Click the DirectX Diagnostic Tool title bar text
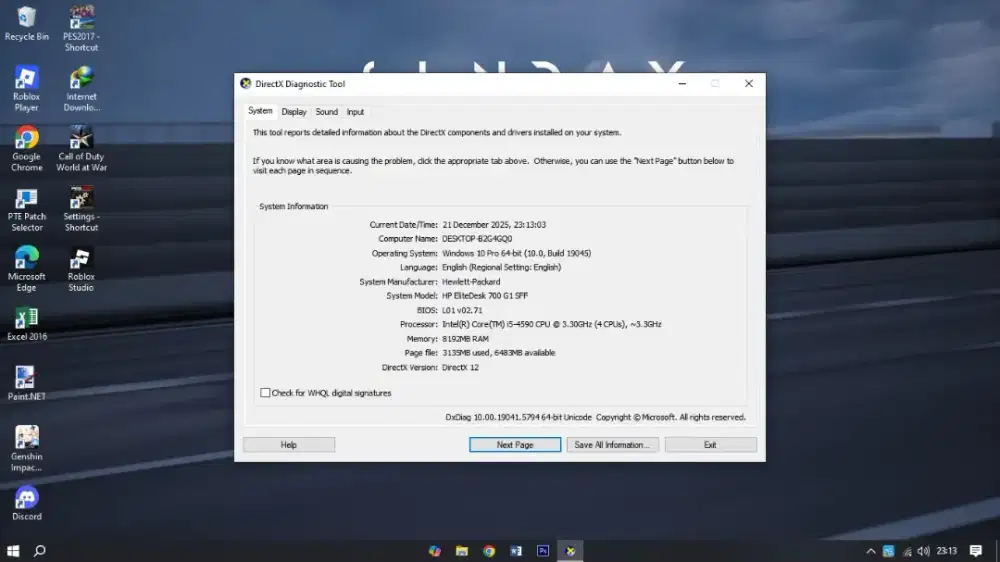Image resolution: width=1000 pixels, height=562 pixels. [x=300, y=84]
